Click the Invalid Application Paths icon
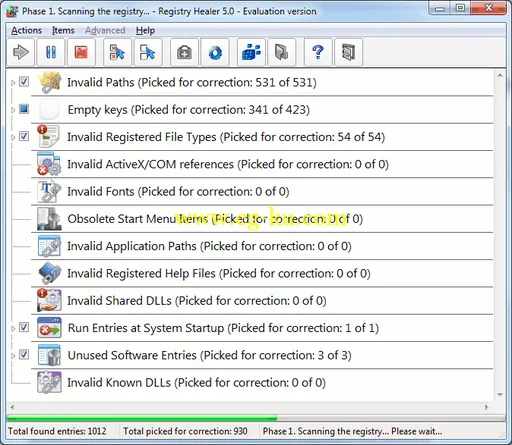The height and width of the screenshot is (445, 512). point(49,246)
